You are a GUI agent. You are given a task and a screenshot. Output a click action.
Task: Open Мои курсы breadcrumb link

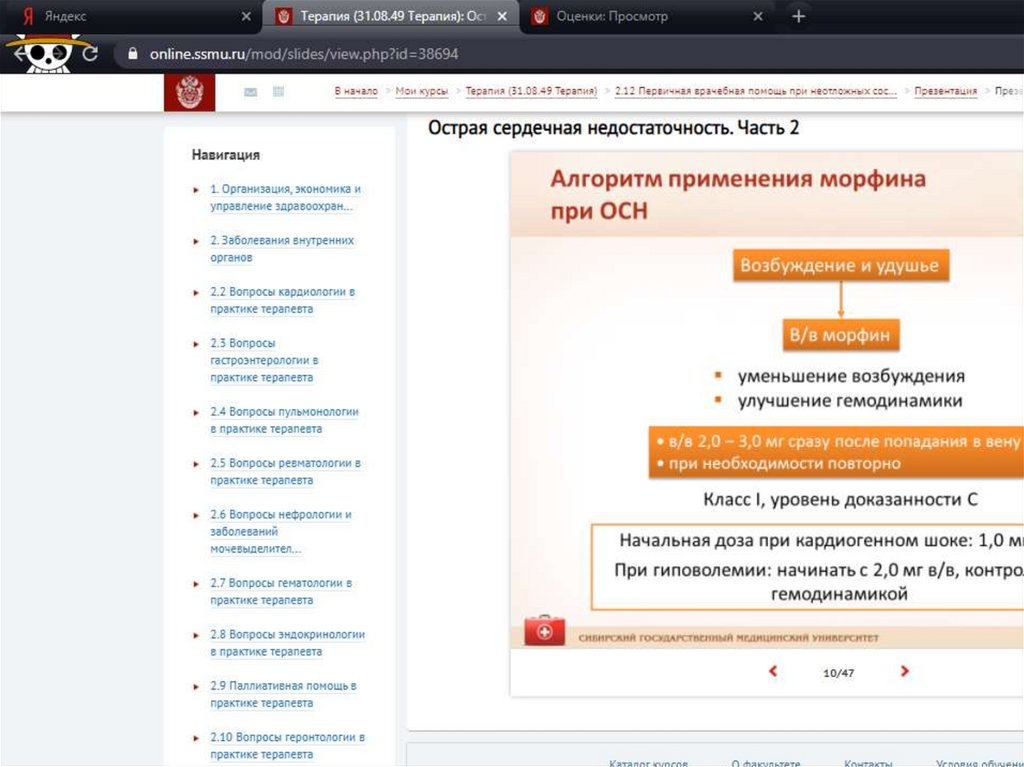click(x=421, y=91)
